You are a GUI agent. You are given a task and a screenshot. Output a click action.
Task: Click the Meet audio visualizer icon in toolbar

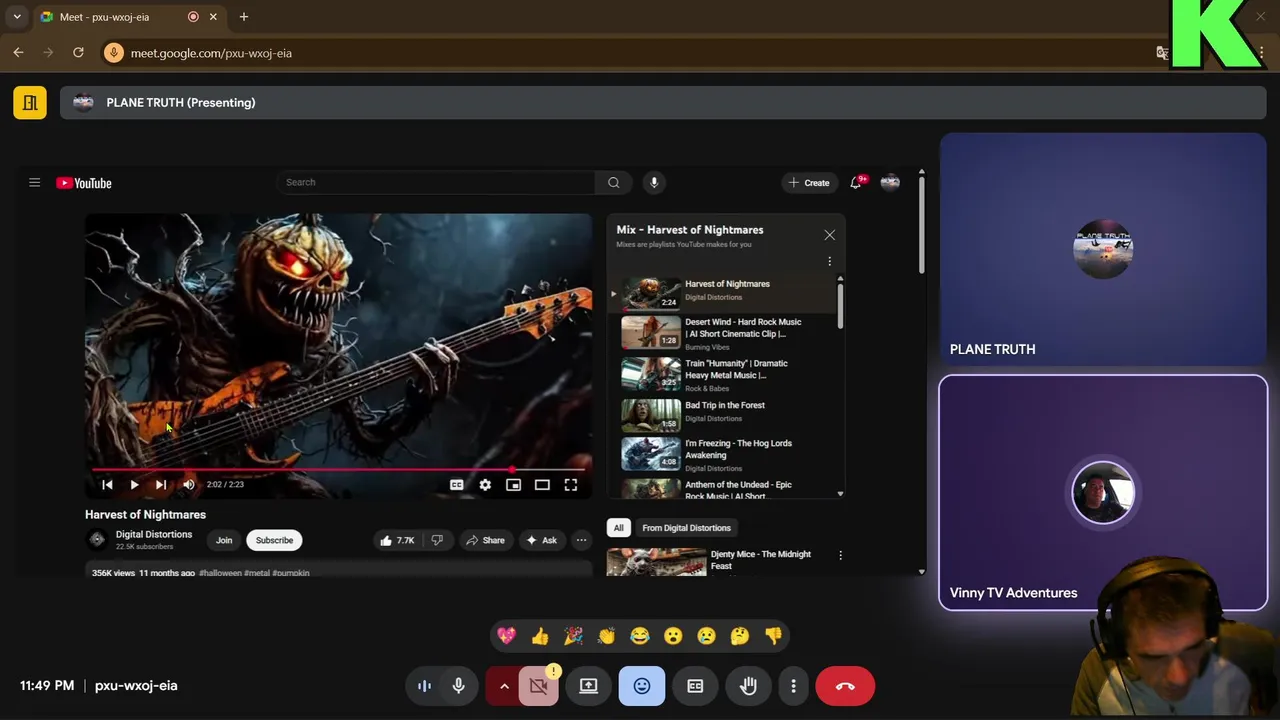[x=424, y=686]
